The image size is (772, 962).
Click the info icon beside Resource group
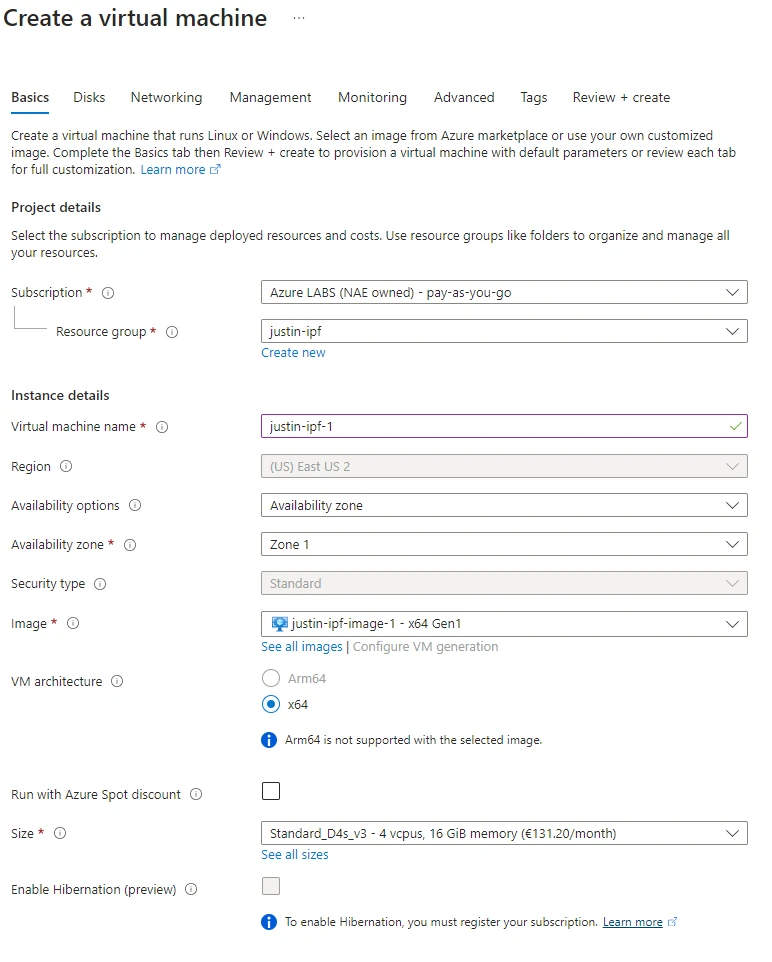coord(172,332)
